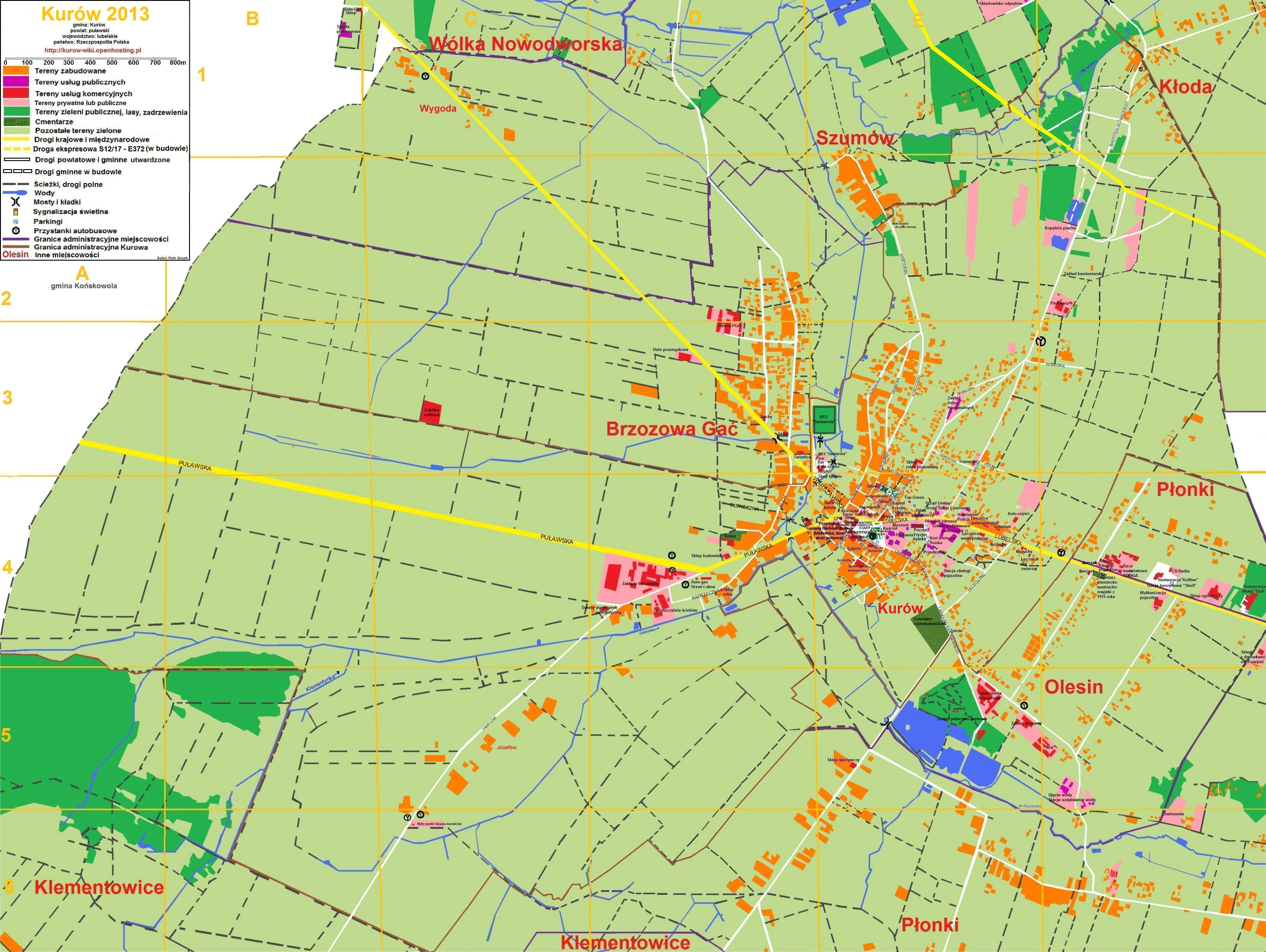Click the Szumów village name

click(854, 138)
